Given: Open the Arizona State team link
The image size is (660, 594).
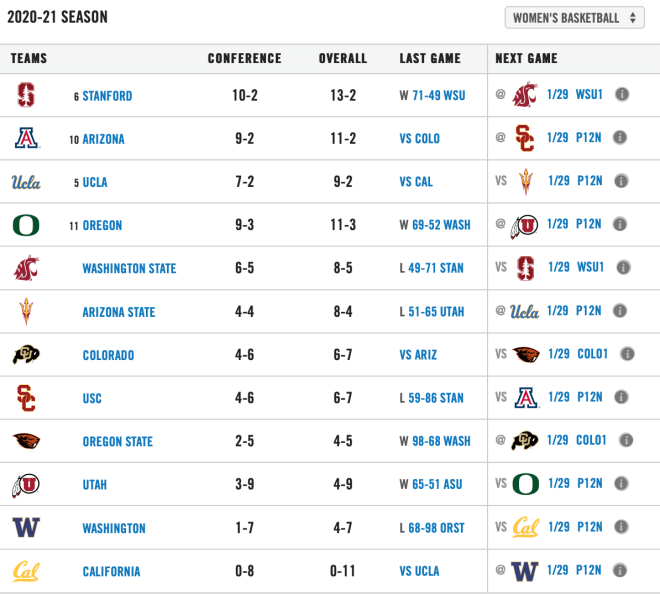Looking at the screenshot, I should tap(119, 312).
